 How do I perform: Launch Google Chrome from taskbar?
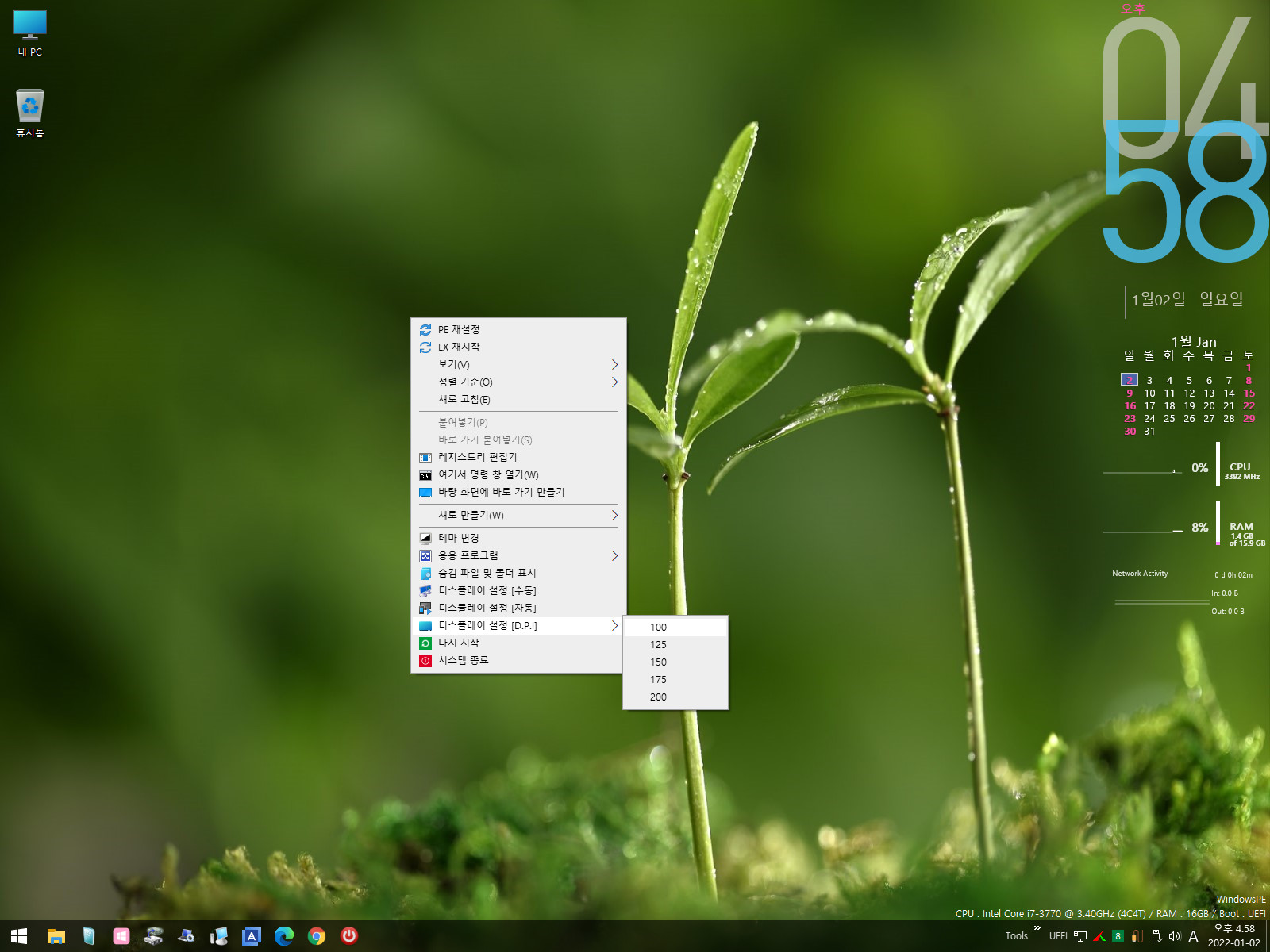pyautogui.click(x=317, y=936)
